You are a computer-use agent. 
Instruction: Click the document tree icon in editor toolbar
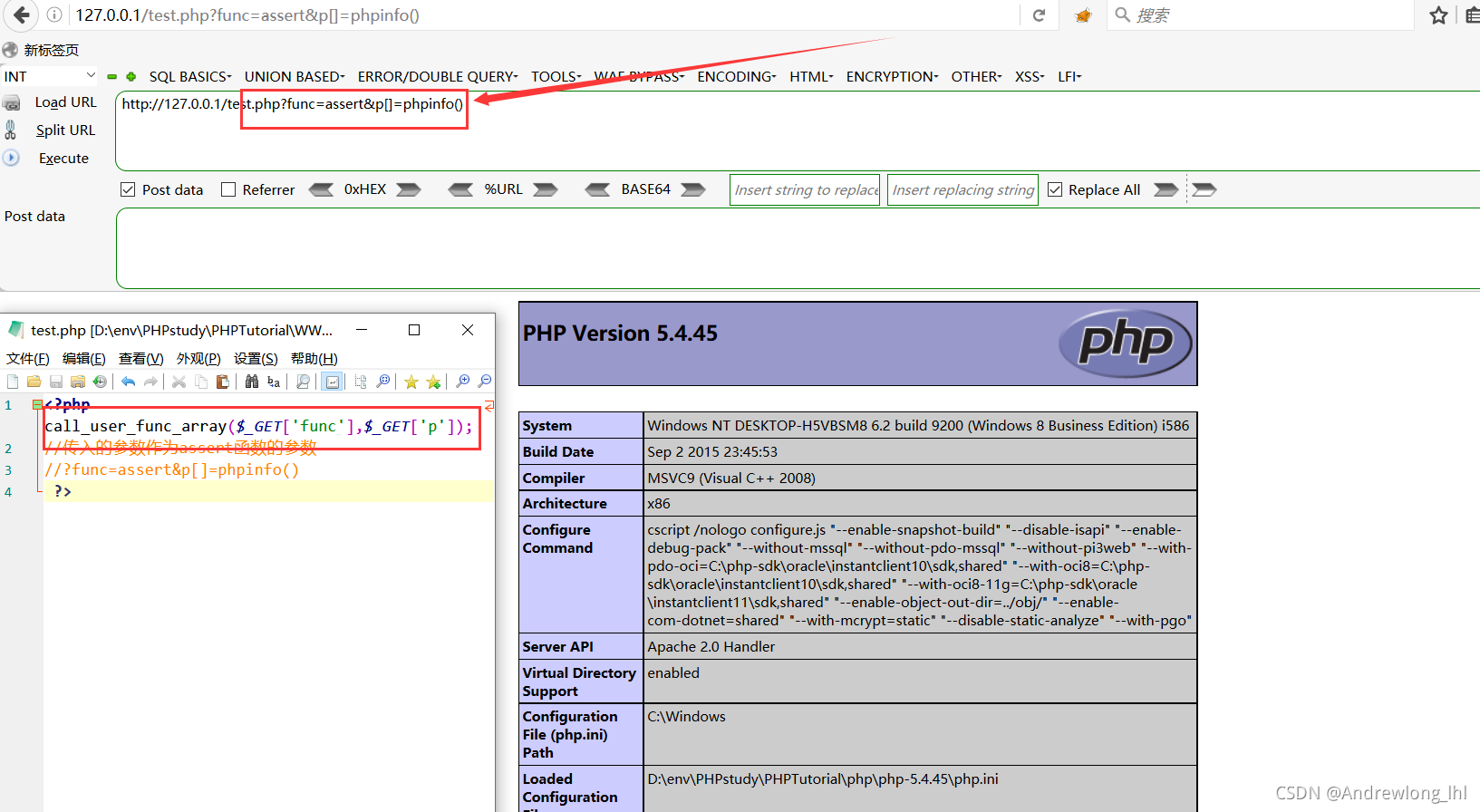(361, 382)
